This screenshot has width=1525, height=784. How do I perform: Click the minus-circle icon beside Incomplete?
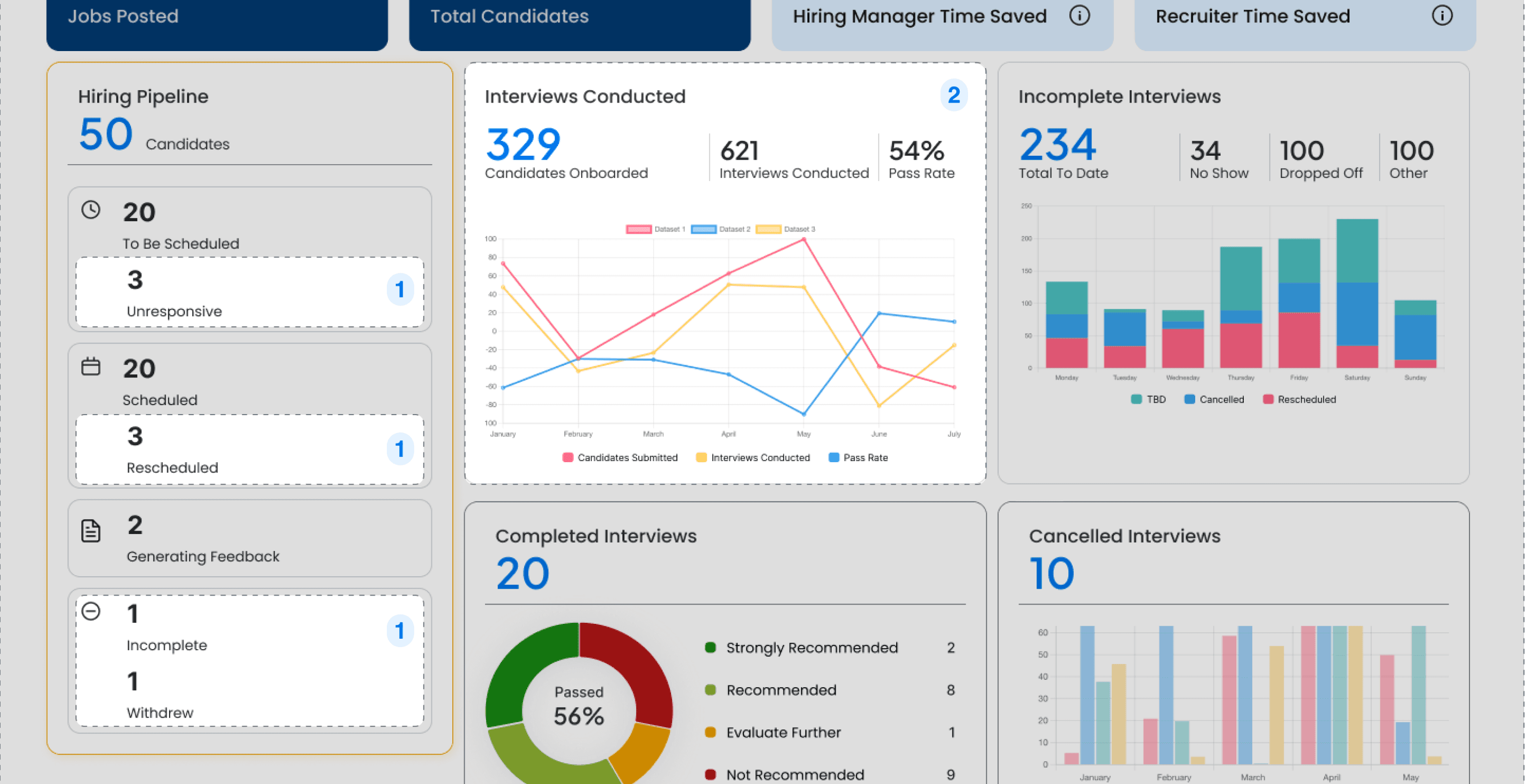91,611
